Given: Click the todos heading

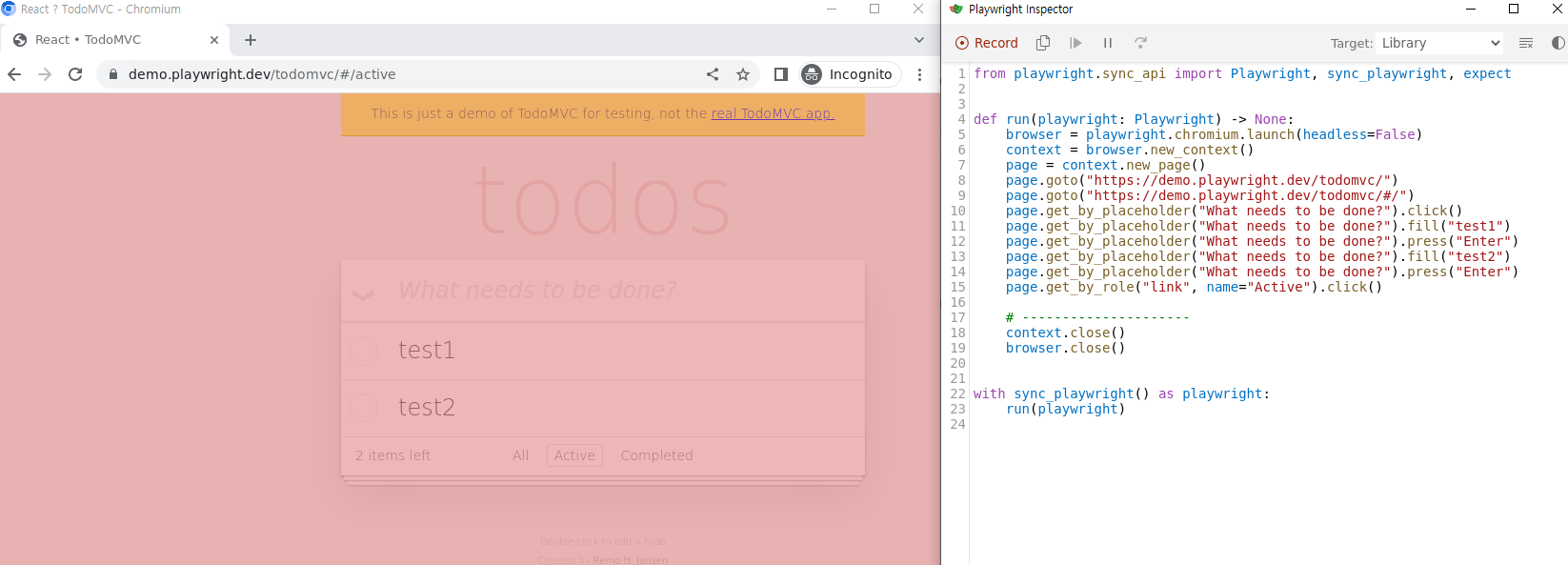Looking at the screenshot, I should [x=603, y=200].
